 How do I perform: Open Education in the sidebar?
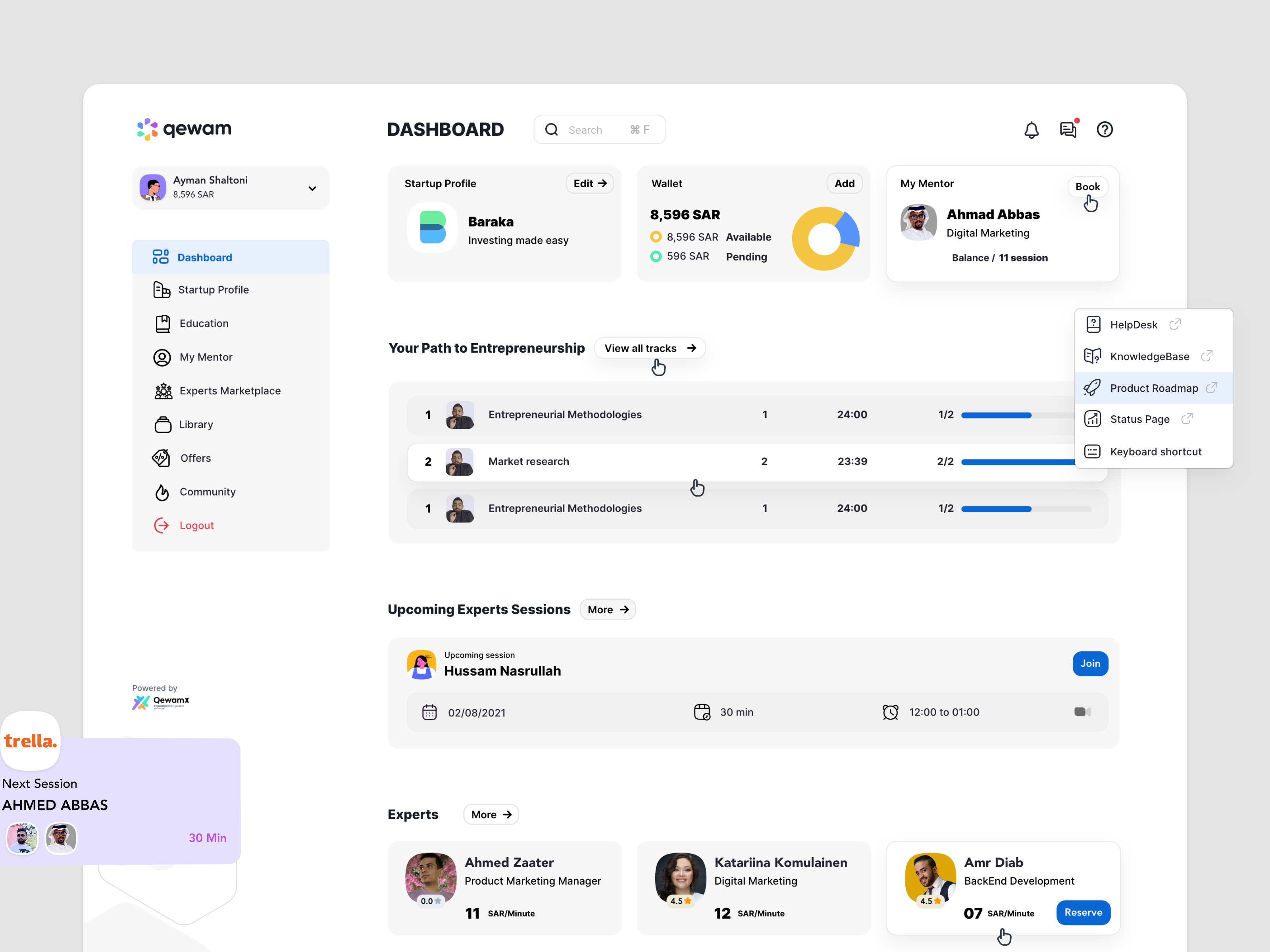[204, 324]
